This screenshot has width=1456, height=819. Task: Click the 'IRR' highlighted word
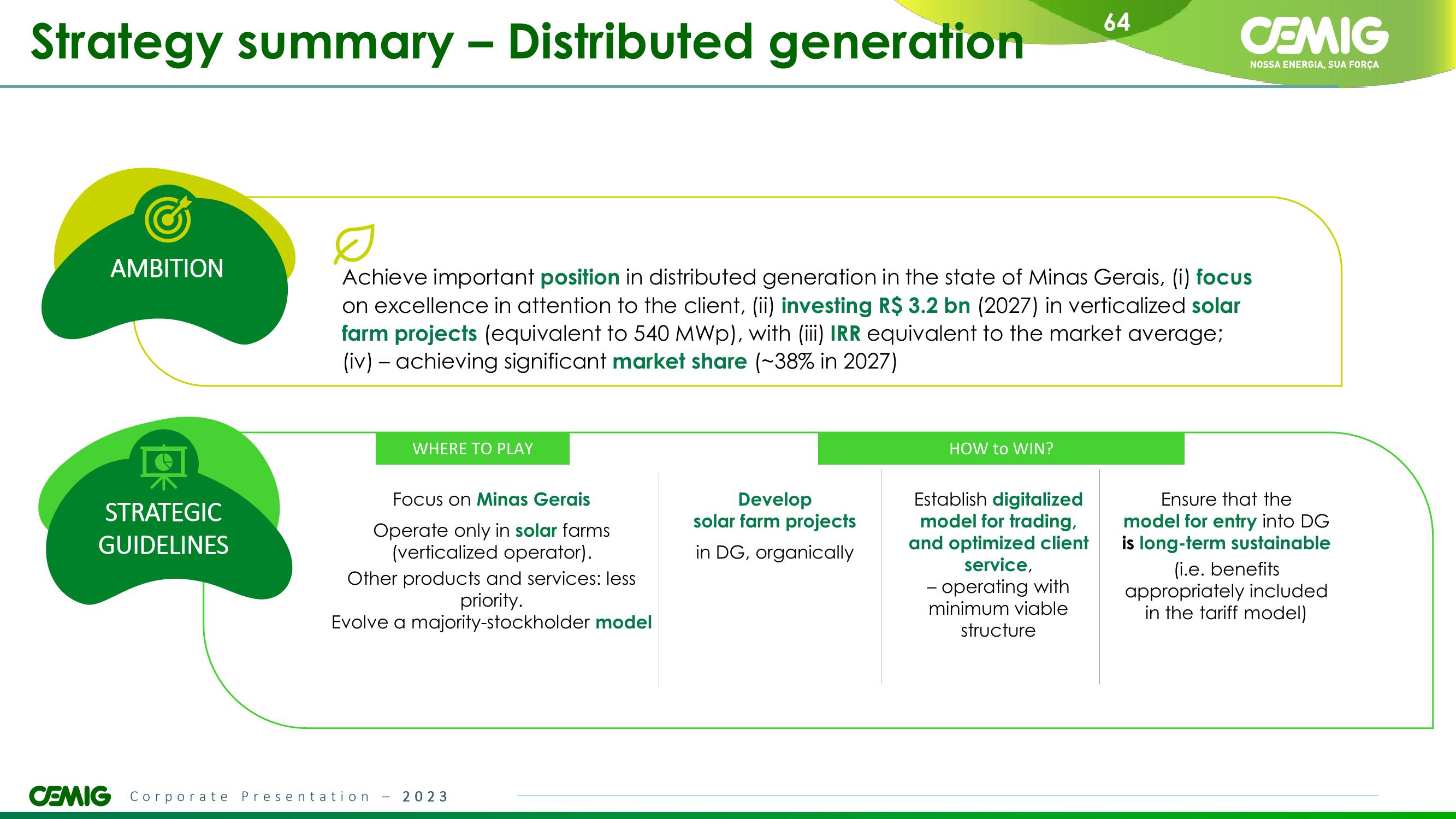845,334
